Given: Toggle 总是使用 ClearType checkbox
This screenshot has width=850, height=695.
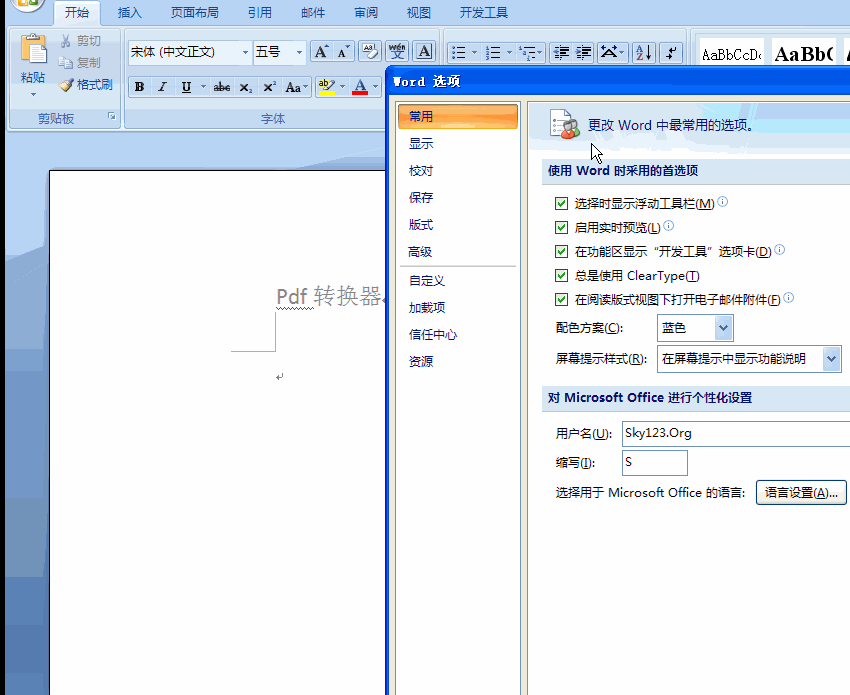Looking at the screenshot, I should [561, 275].
